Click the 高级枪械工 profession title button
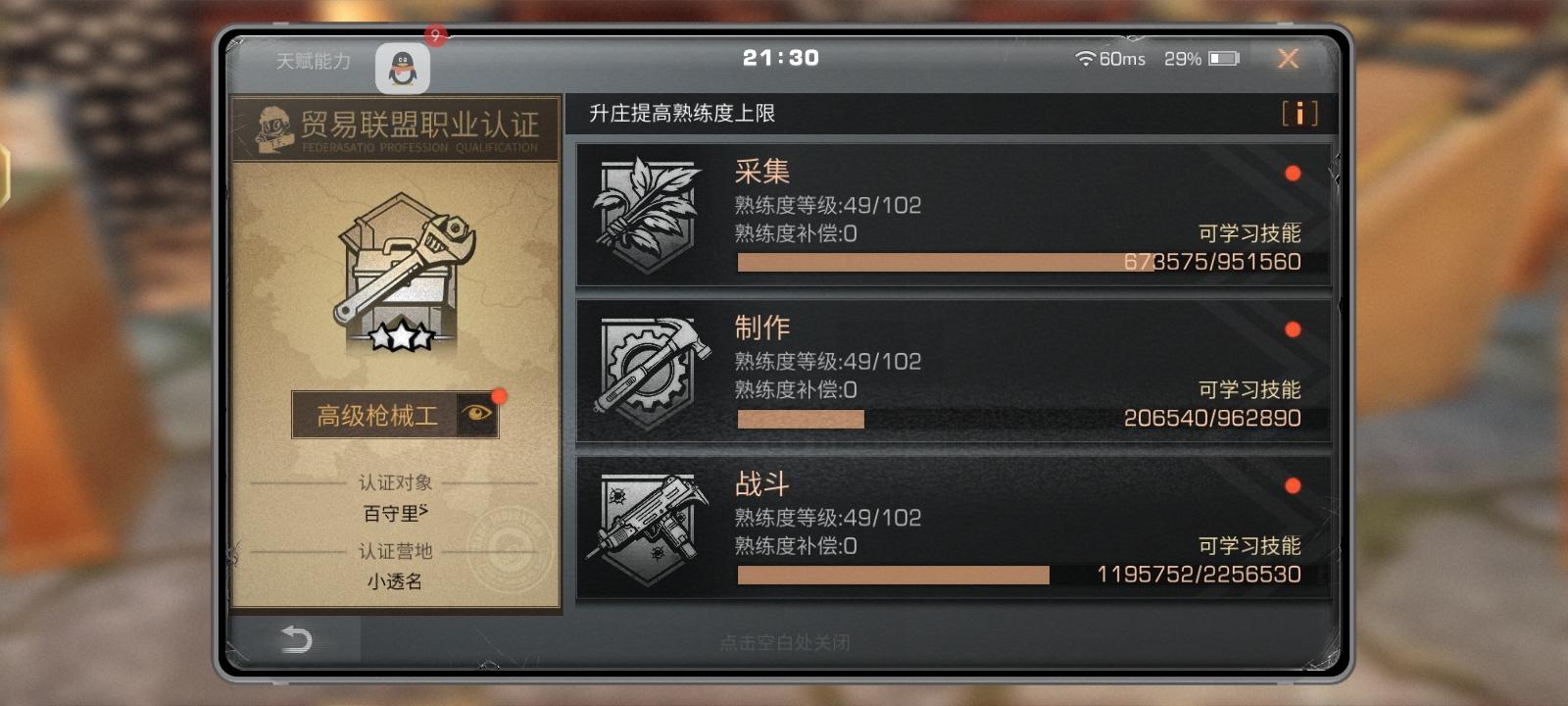The image size is (1568, 706). [x=377, y=415]
